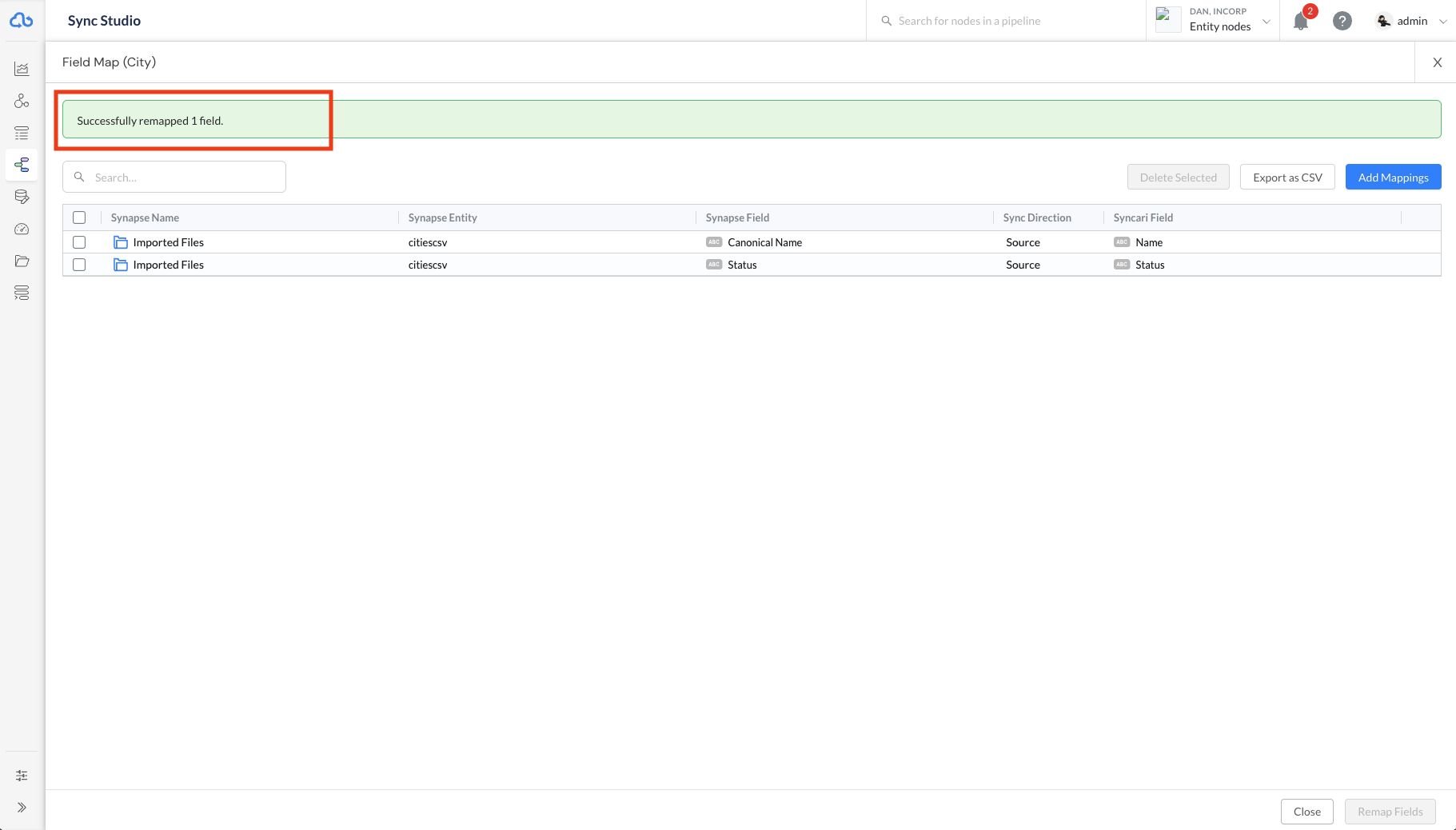Open the list view sidebar icon
Screen dimensions: 1456x830
pos(22,134)
